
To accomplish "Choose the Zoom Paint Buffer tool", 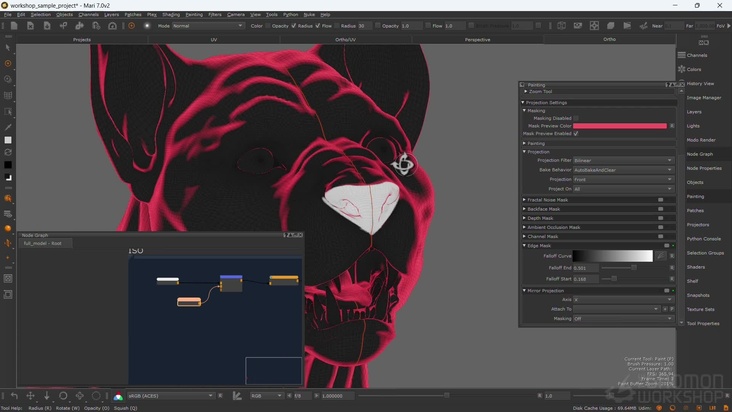I will tap(8, 79).
